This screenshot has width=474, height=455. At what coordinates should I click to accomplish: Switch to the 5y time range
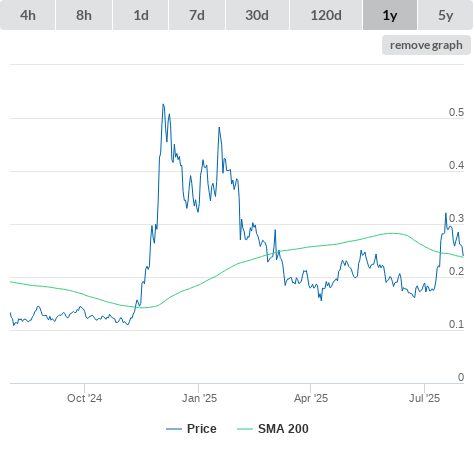[x=445, y=15]
